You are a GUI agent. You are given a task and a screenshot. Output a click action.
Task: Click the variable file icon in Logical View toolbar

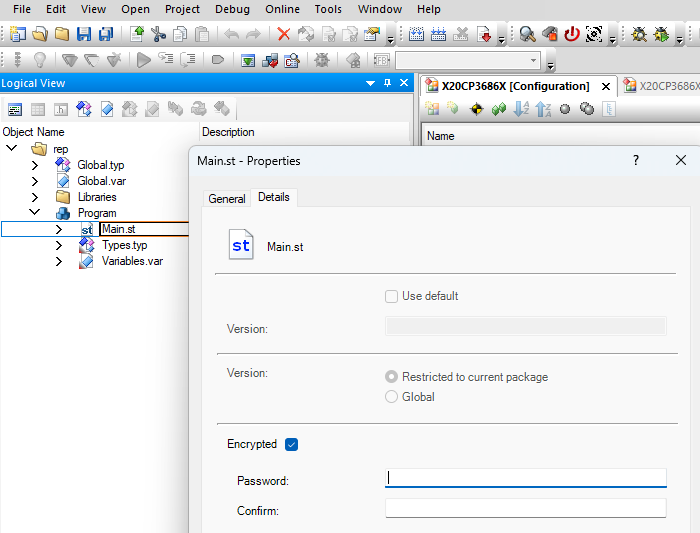point(107,109)
